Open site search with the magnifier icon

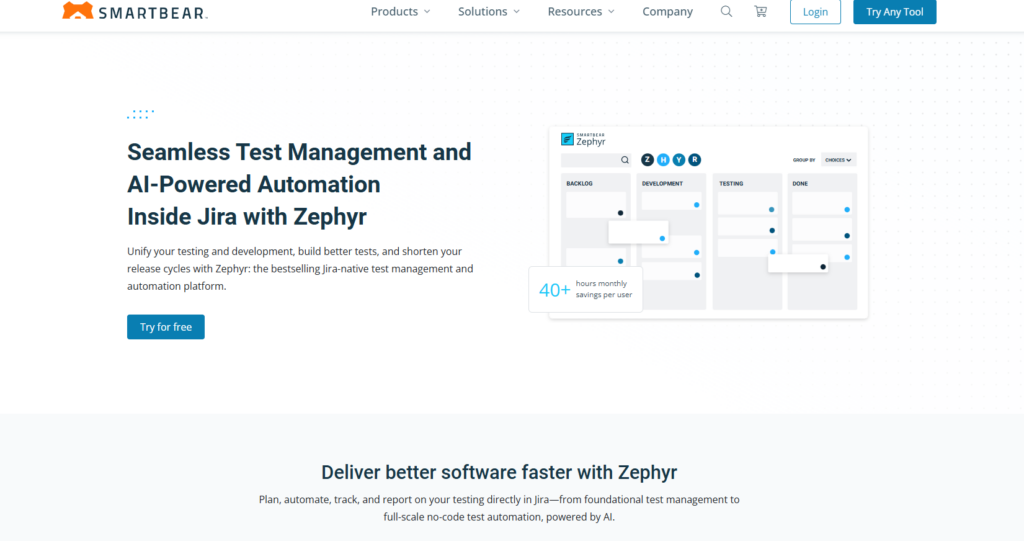(x=726, y=12)
